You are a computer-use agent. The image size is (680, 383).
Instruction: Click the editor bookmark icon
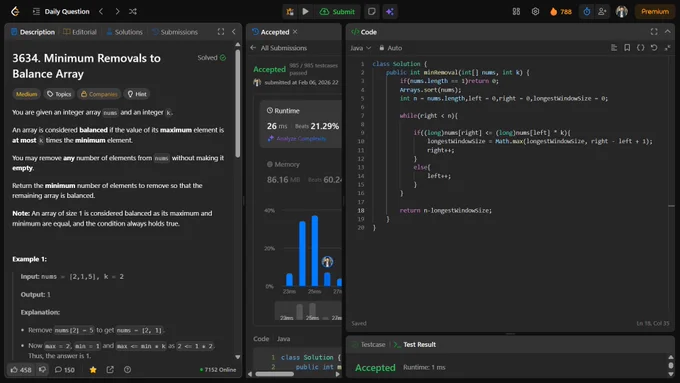(x=627, y=48)
